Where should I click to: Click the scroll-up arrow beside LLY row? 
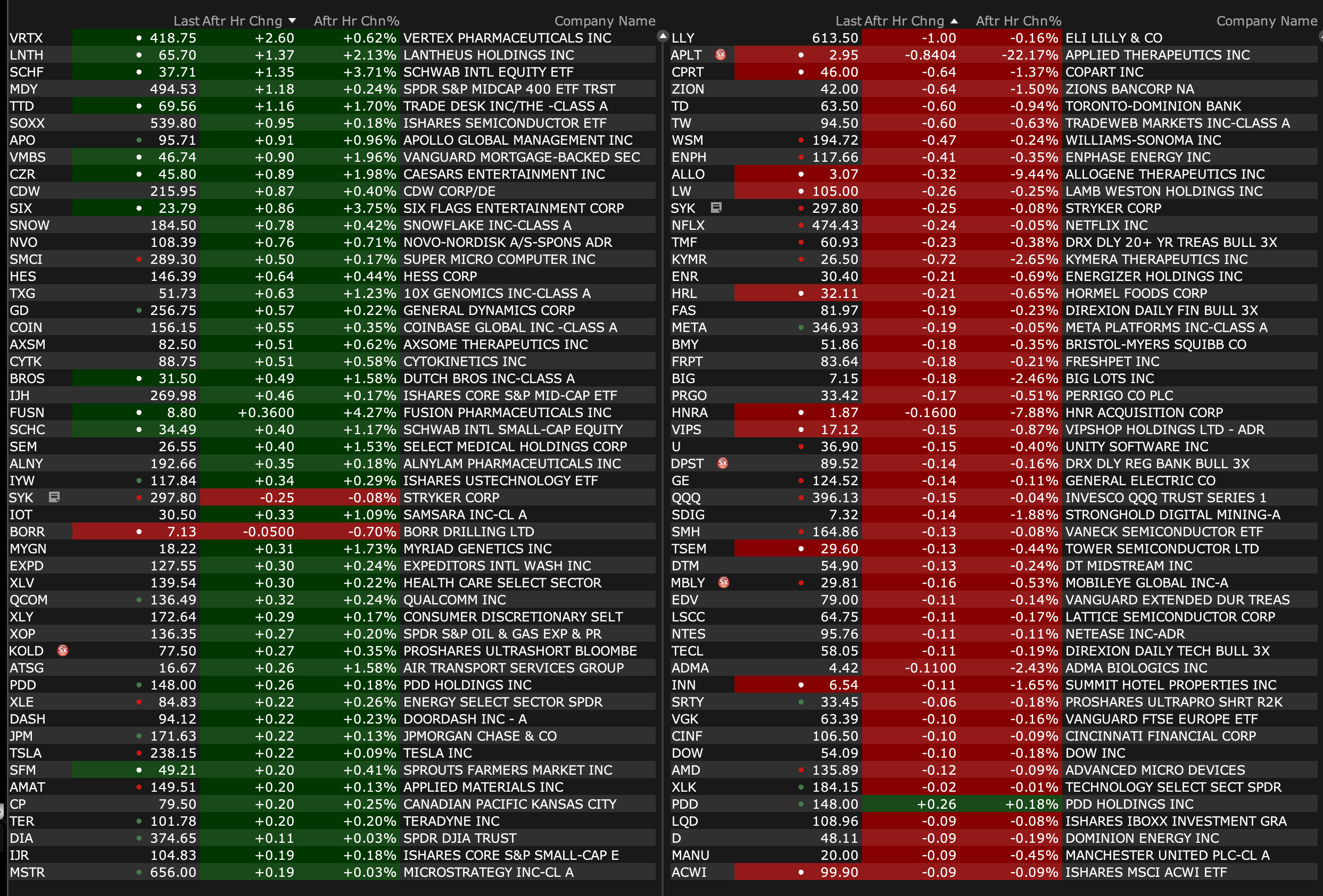click(662, 36)
